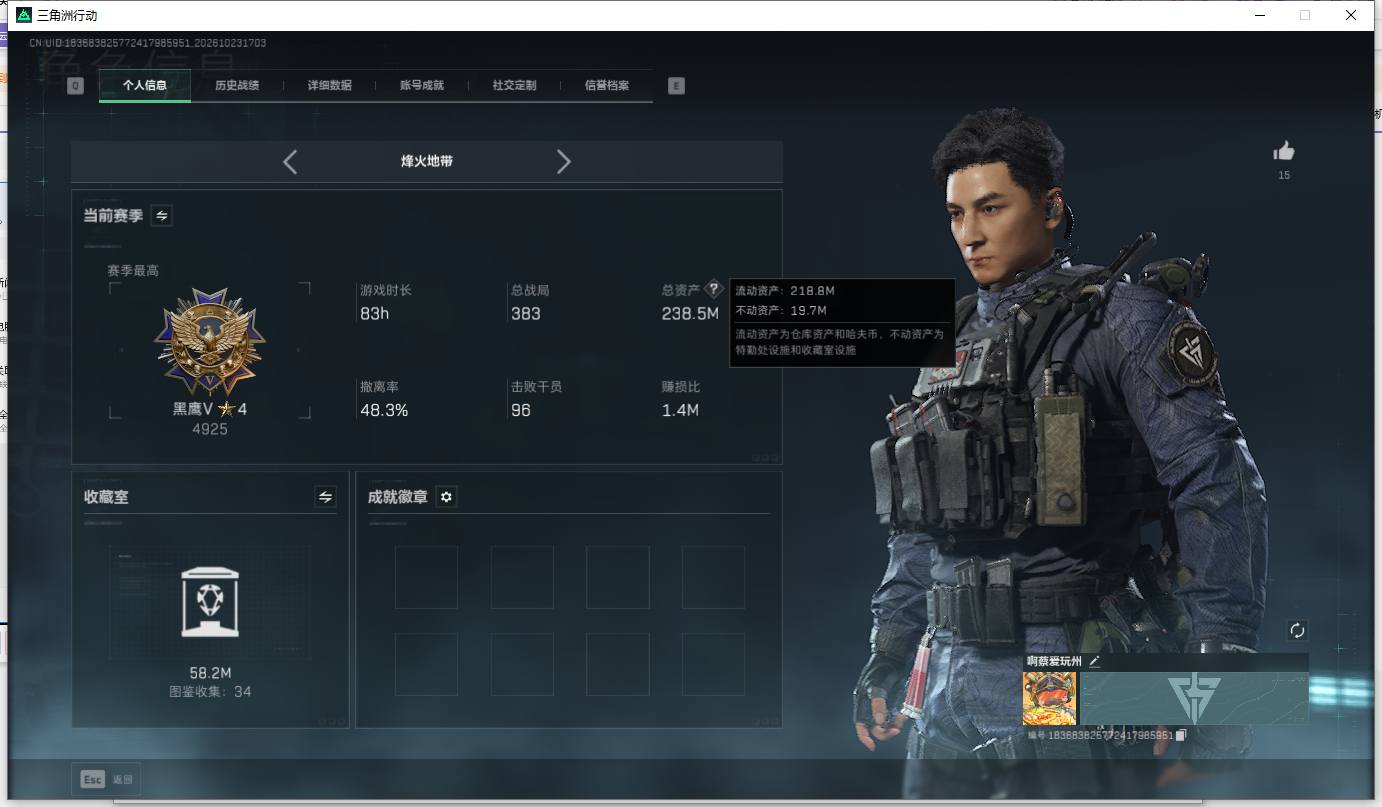Click the Black Eagle rank badge
This screenshot has height=807, width=1382.
coord(210,343)
